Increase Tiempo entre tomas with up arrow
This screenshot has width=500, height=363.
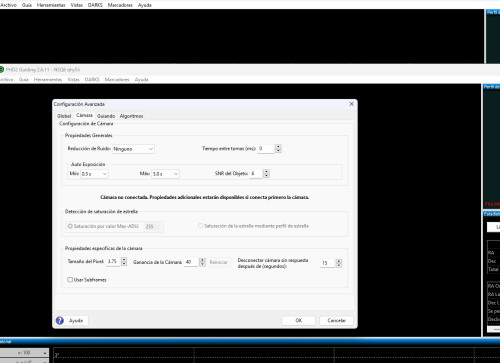[x=278, y=146]
